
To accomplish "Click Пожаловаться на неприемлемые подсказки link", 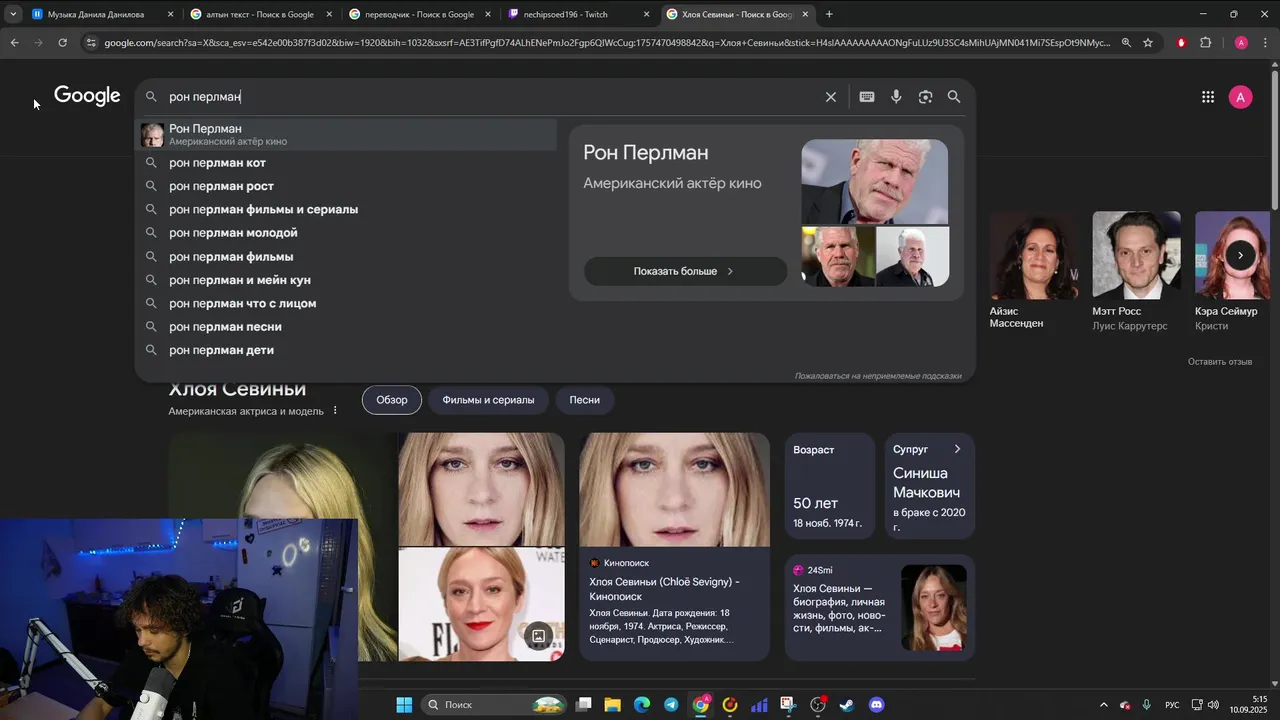I will pos(878,376).
